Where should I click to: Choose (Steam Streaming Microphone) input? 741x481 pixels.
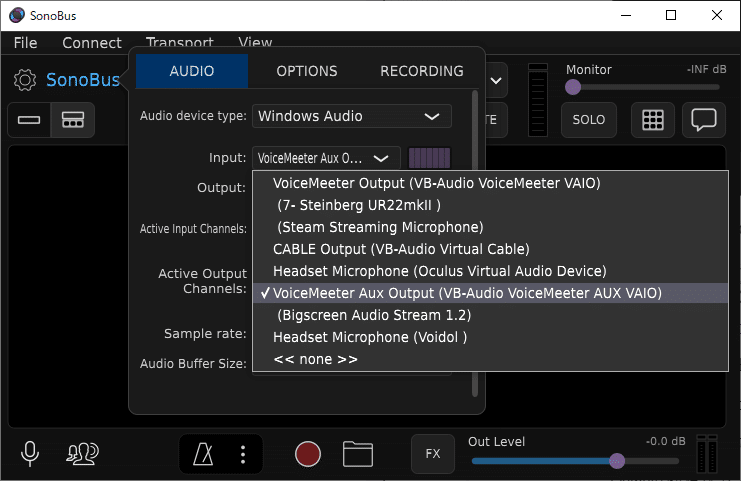point(491,227)
